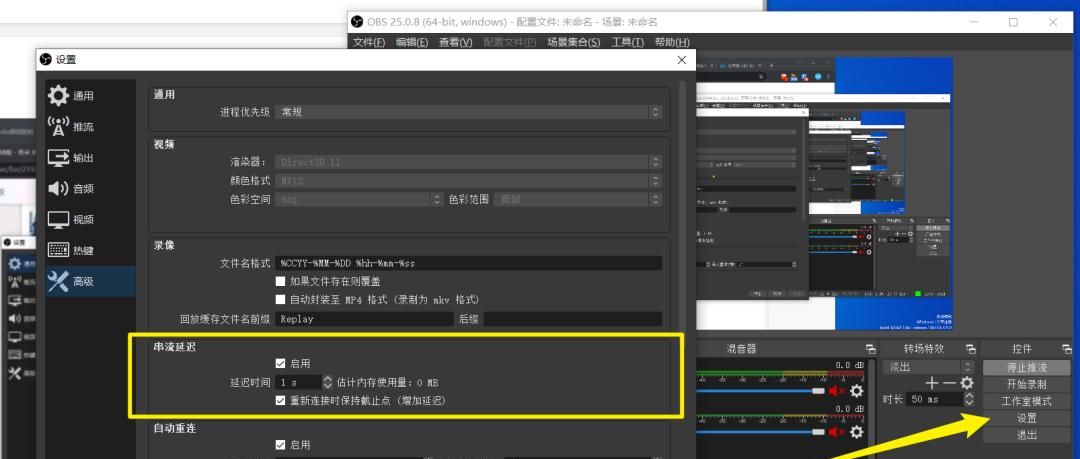Uncheck 启用 under 串流延迟
The image size is (1080, 459).
[x=280, y=363]
